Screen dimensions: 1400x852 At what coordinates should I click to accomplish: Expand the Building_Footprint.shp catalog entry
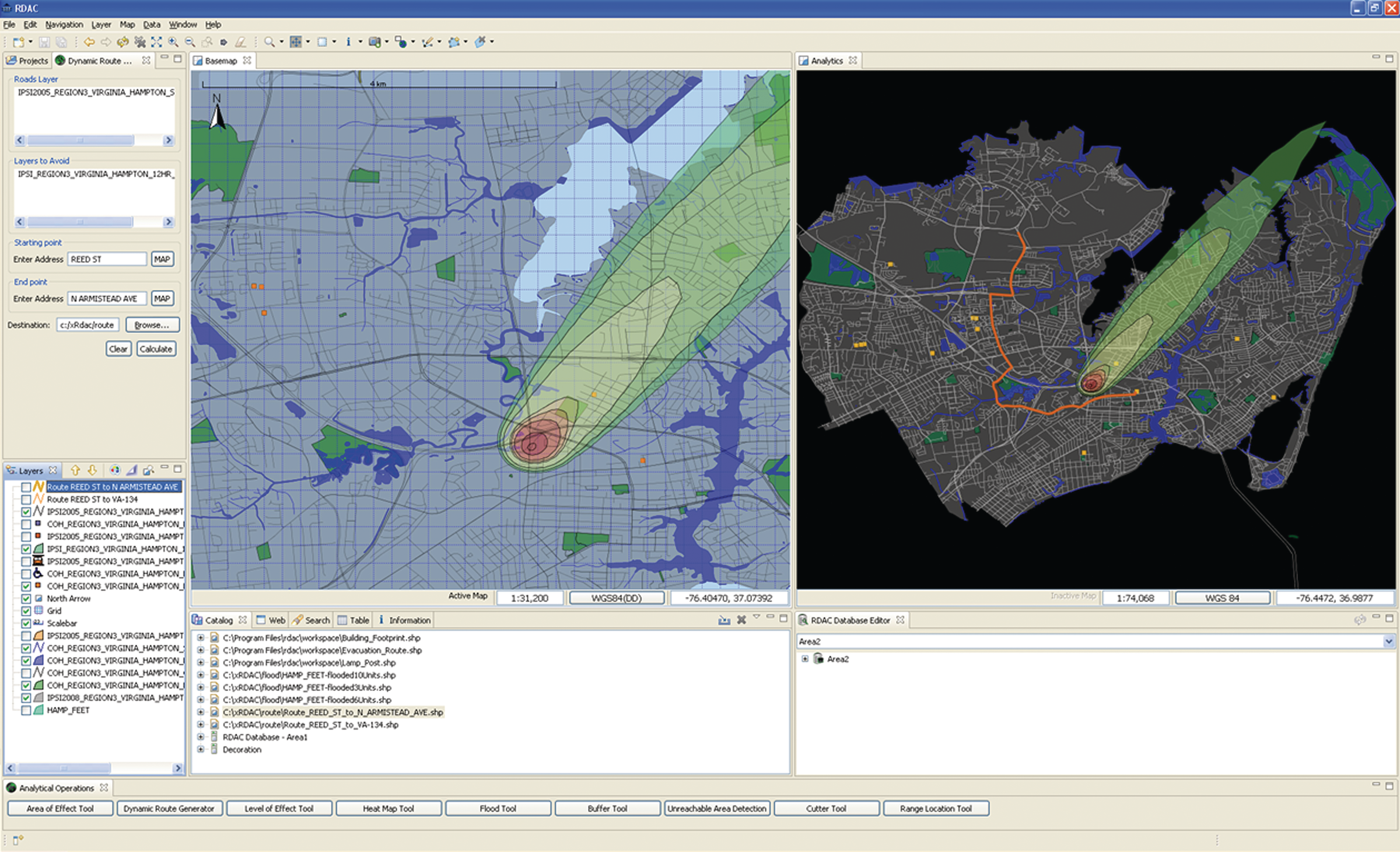[x=201, y=638]
